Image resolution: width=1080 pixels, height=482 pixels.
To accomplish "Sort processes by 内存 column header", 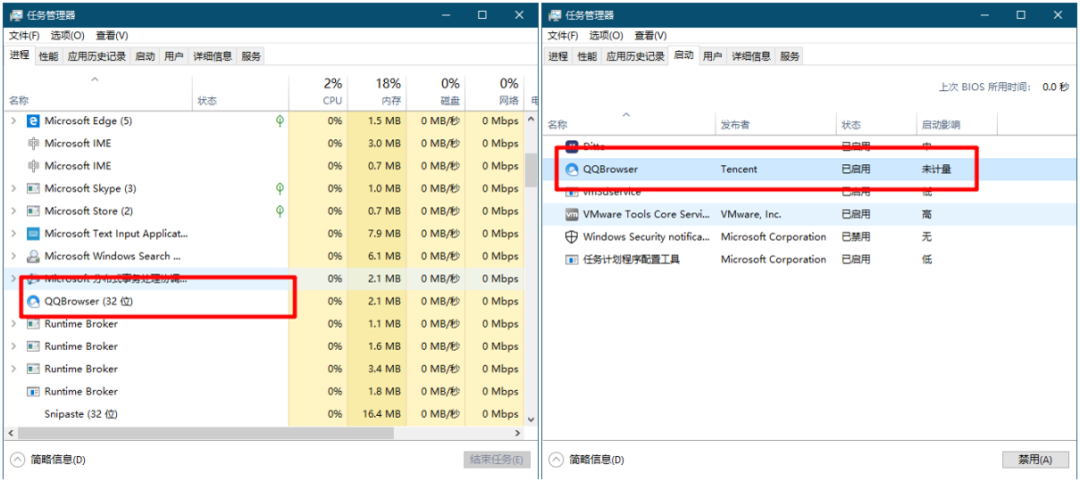I will (x=377, y=92).
